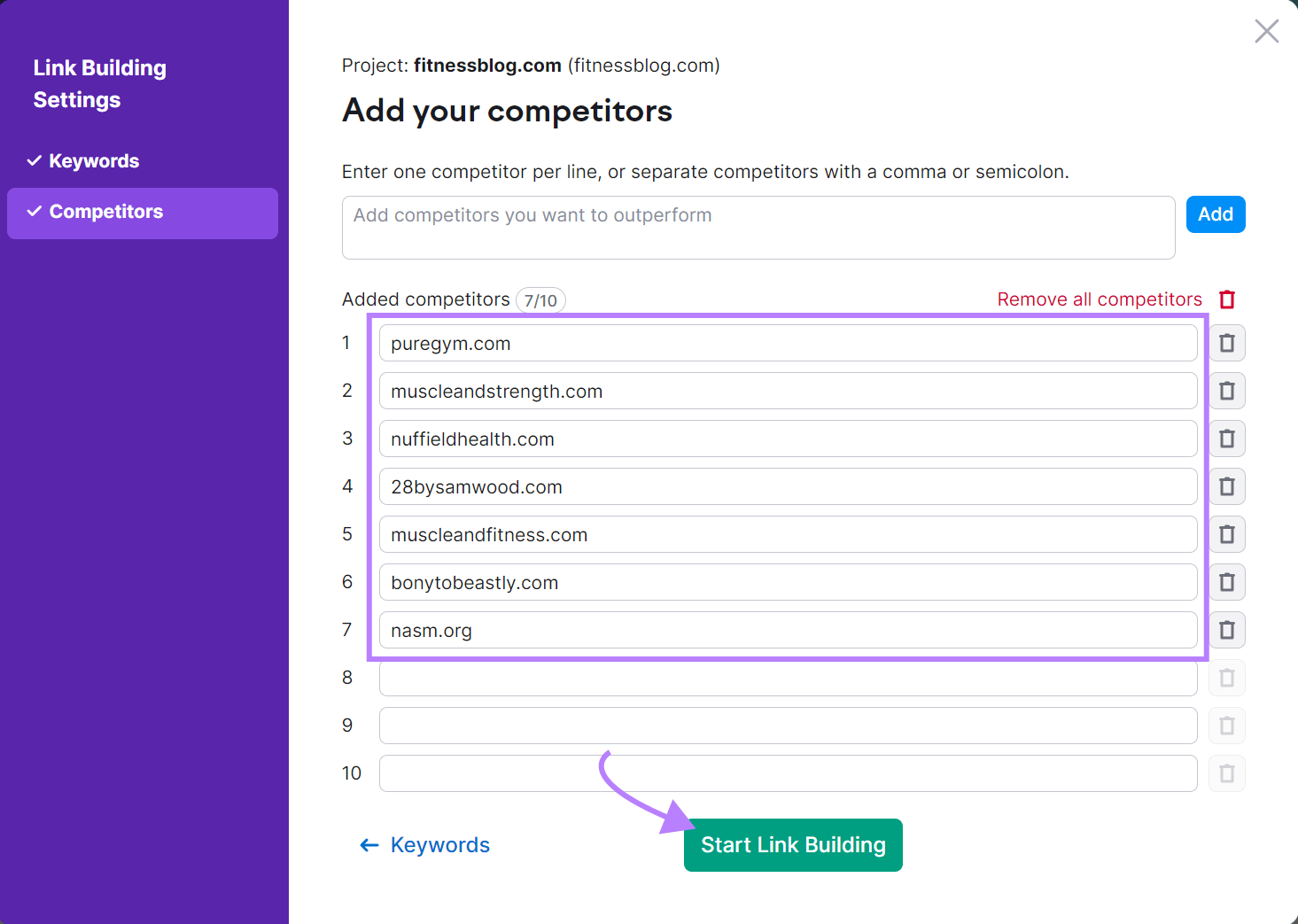Open the Keywords step in sidebar
The width and height of the screenshot is (1298, 924).
pos(94,161)
